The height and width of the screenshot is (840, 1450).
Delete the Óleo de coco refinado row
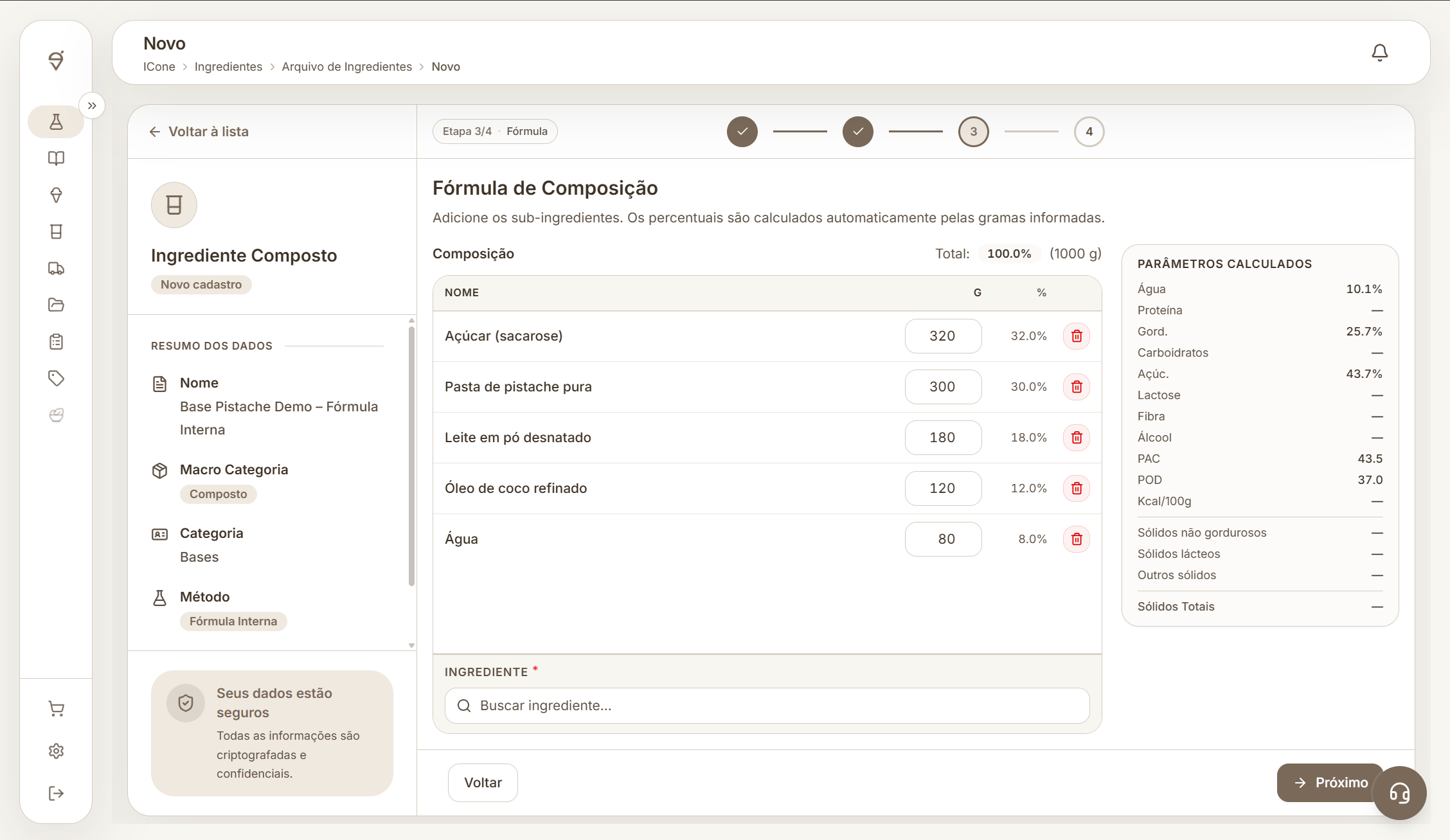[x=1077, y=488]
